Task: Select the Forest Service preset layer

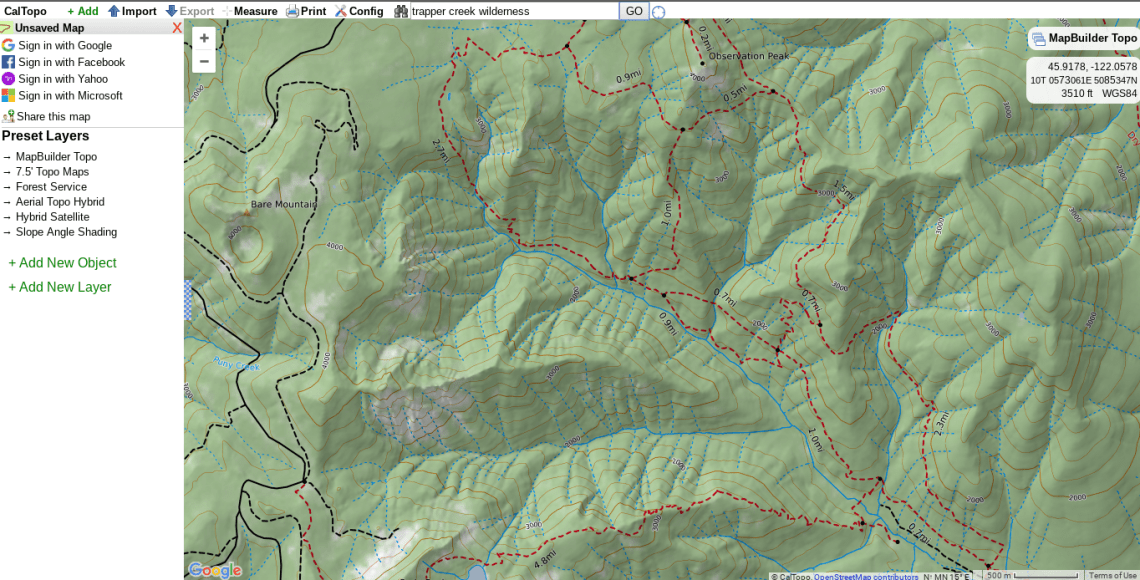Action: 51,187
